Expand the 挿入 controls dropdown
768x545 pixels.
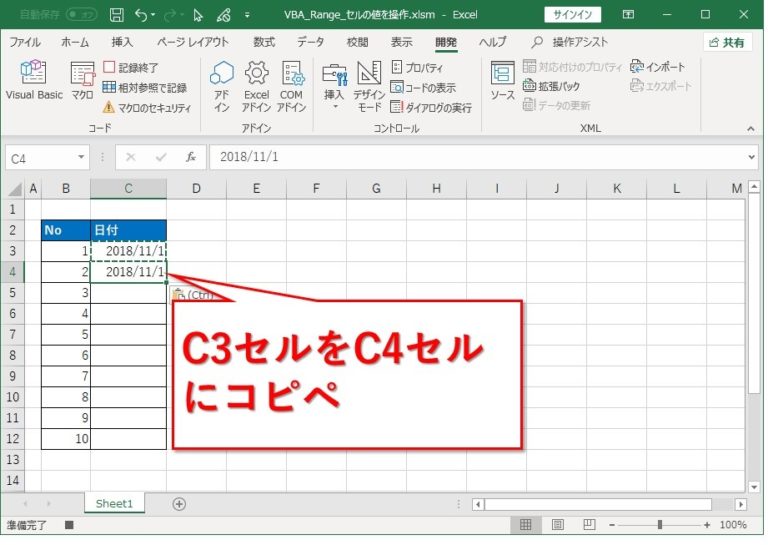click(x=334, y=106)
